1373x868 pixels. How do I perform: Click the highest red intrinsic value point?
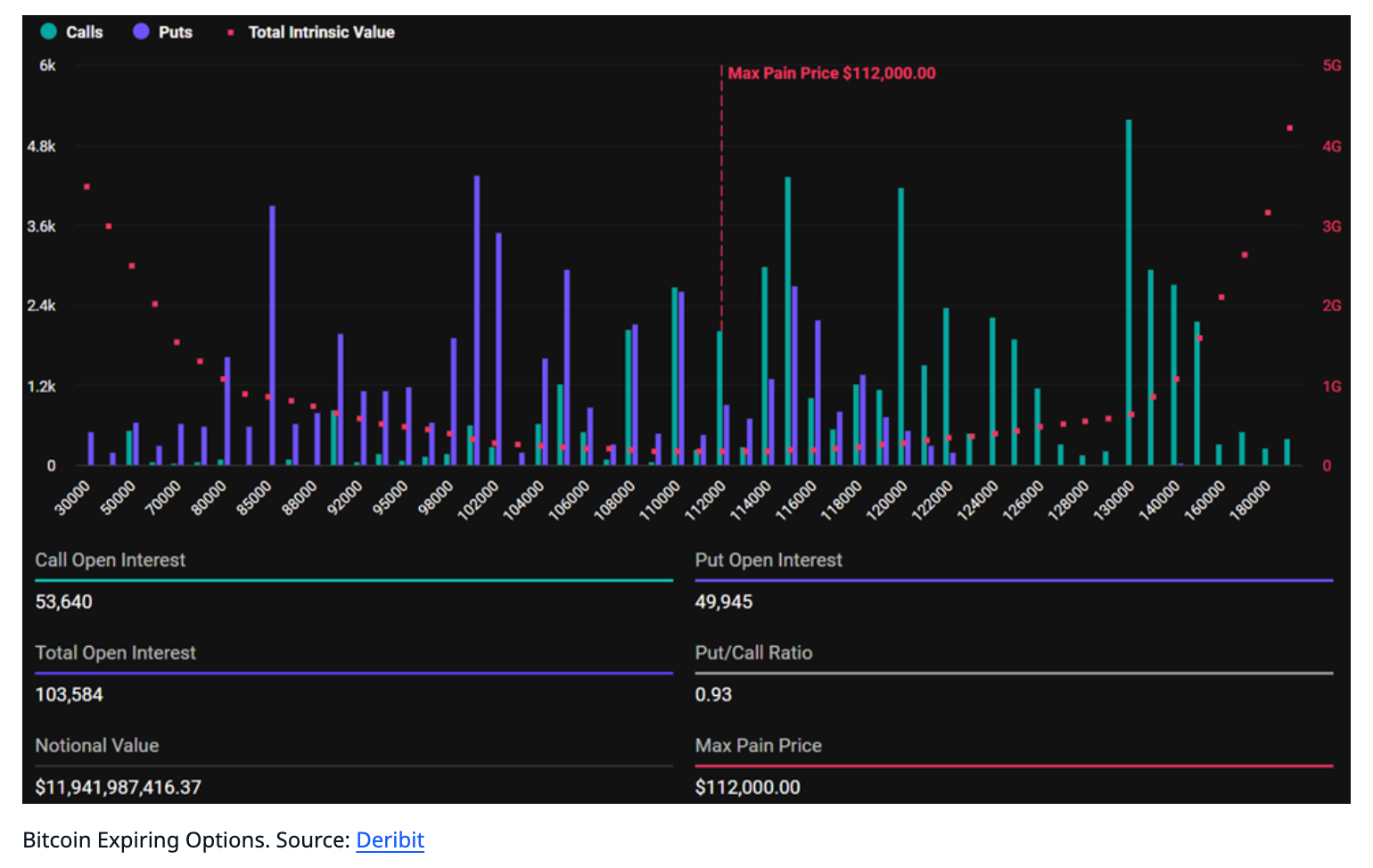[x=1289, y=128]
